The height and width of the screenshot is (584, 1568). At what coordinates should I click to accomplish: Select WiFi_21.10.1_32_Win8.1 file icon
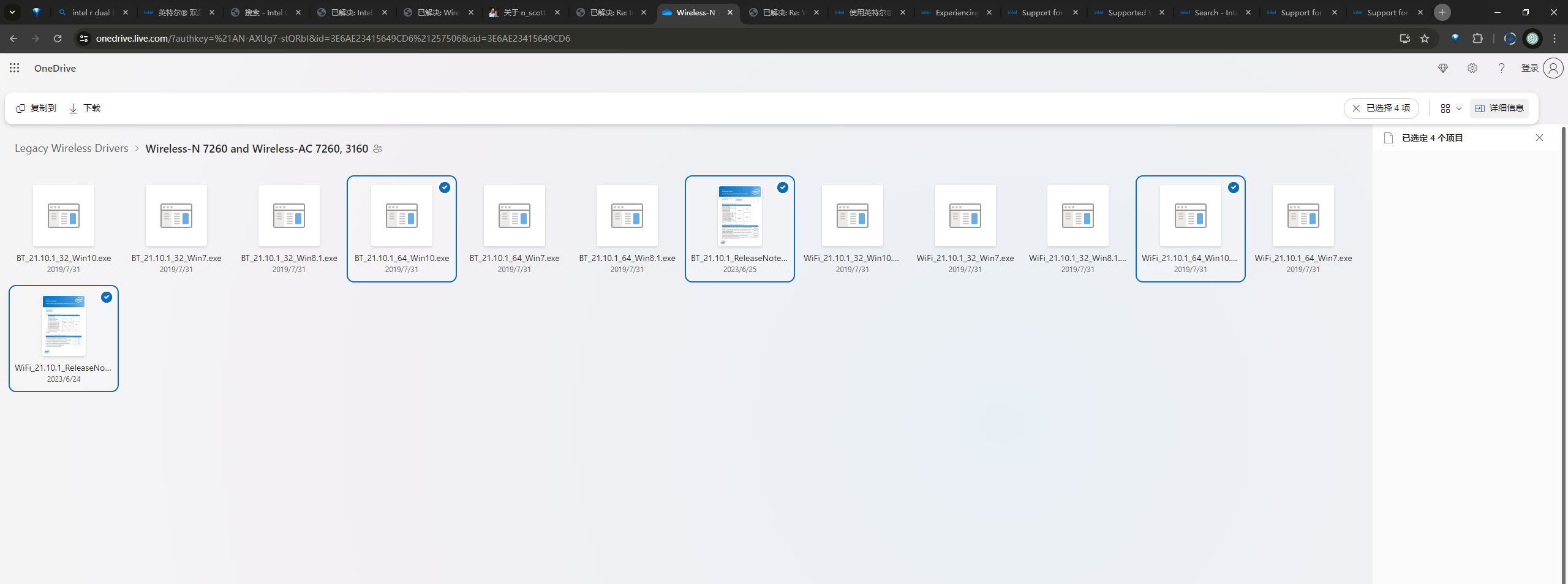click(1078, 216)
